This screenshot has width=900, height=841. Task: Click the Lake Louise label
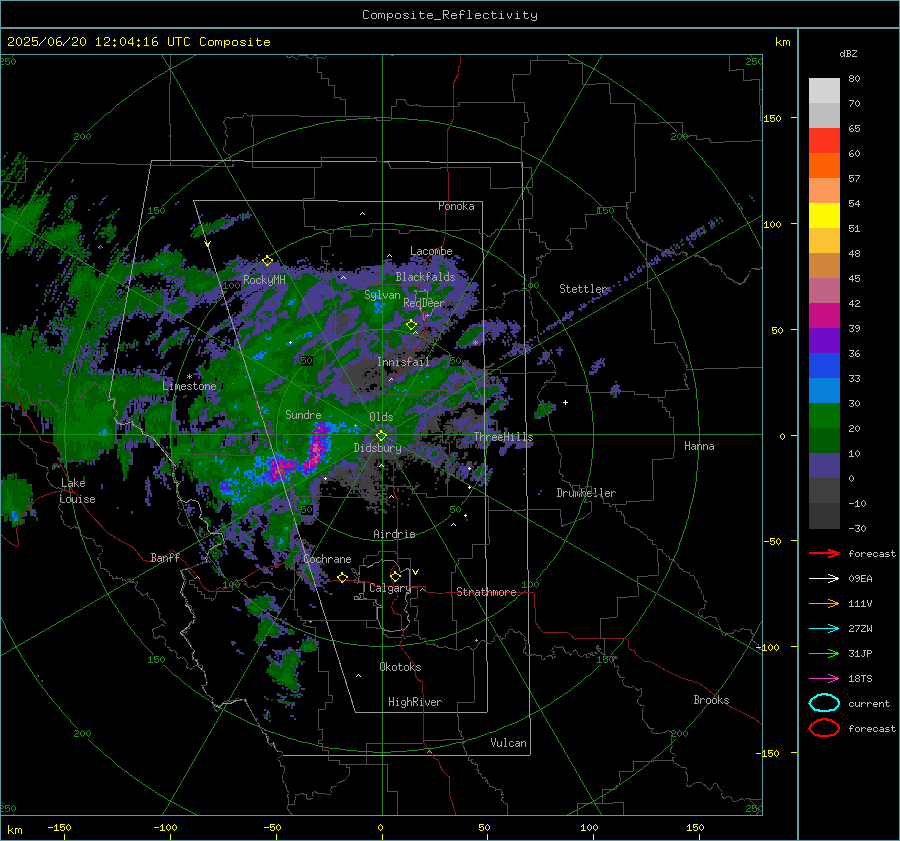[78, 491]
